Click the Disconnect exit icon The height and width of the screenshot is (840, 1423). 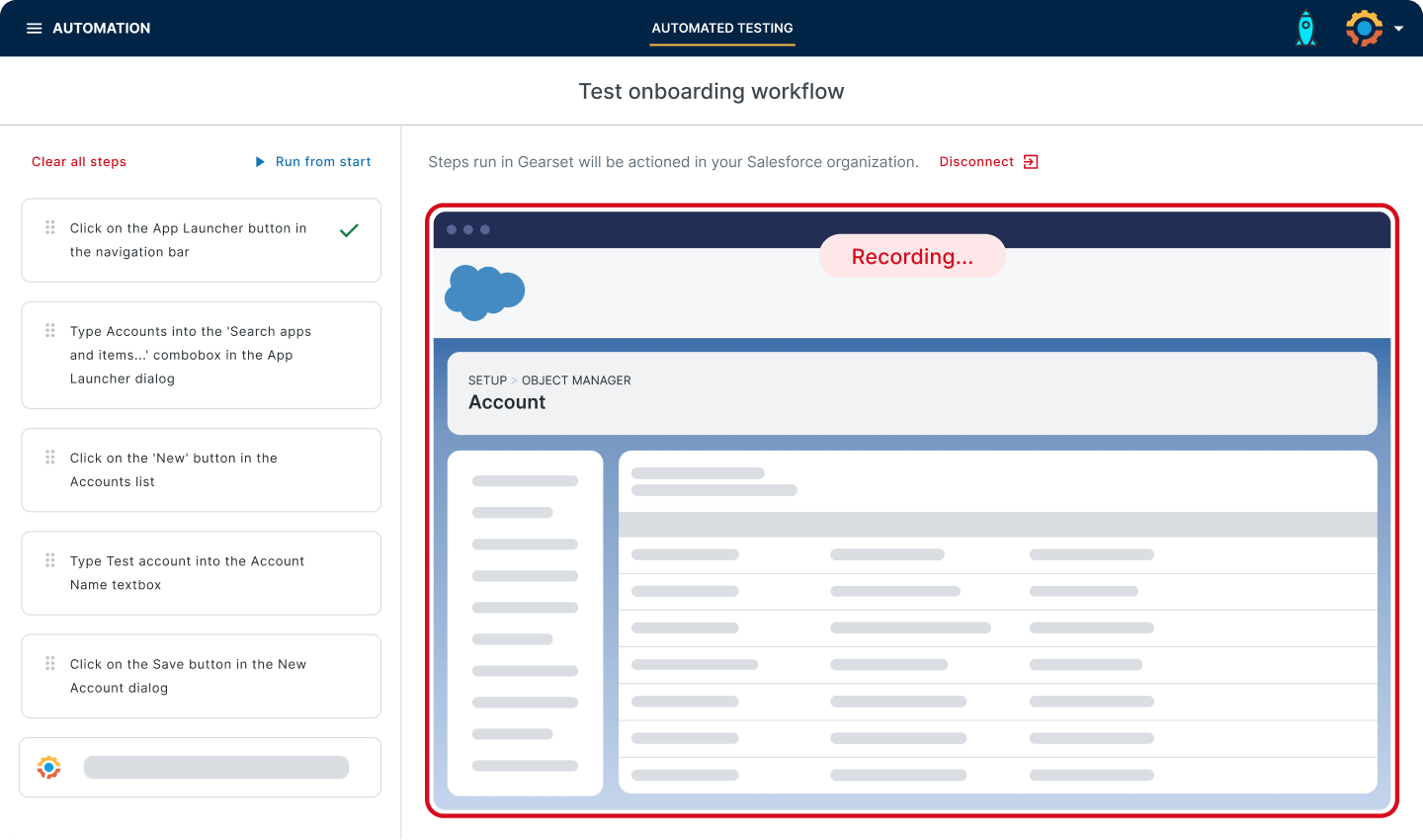coord(1029,161)
